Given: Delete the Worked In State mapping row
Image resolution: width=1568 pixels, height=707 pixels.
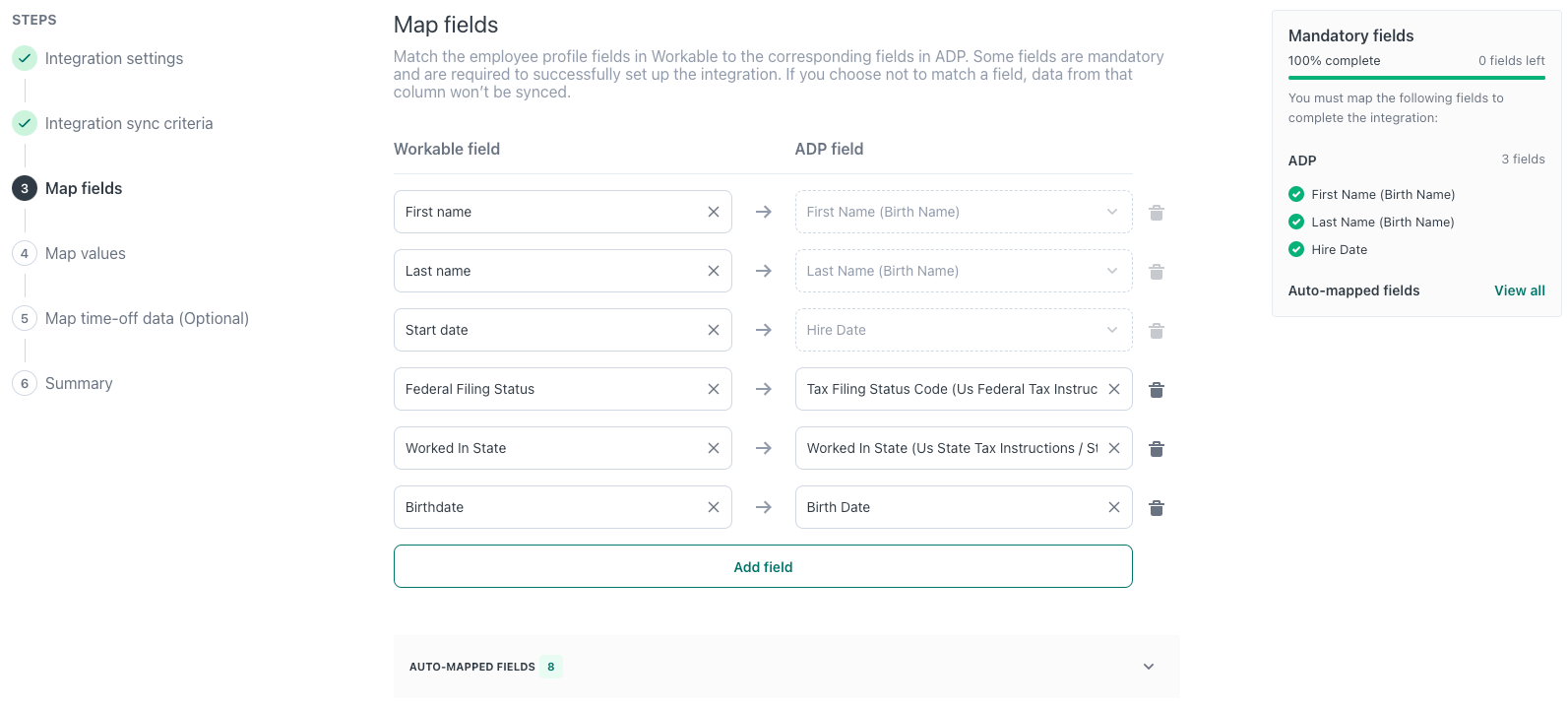Looking at the screenshot, I should [1157, 449].
